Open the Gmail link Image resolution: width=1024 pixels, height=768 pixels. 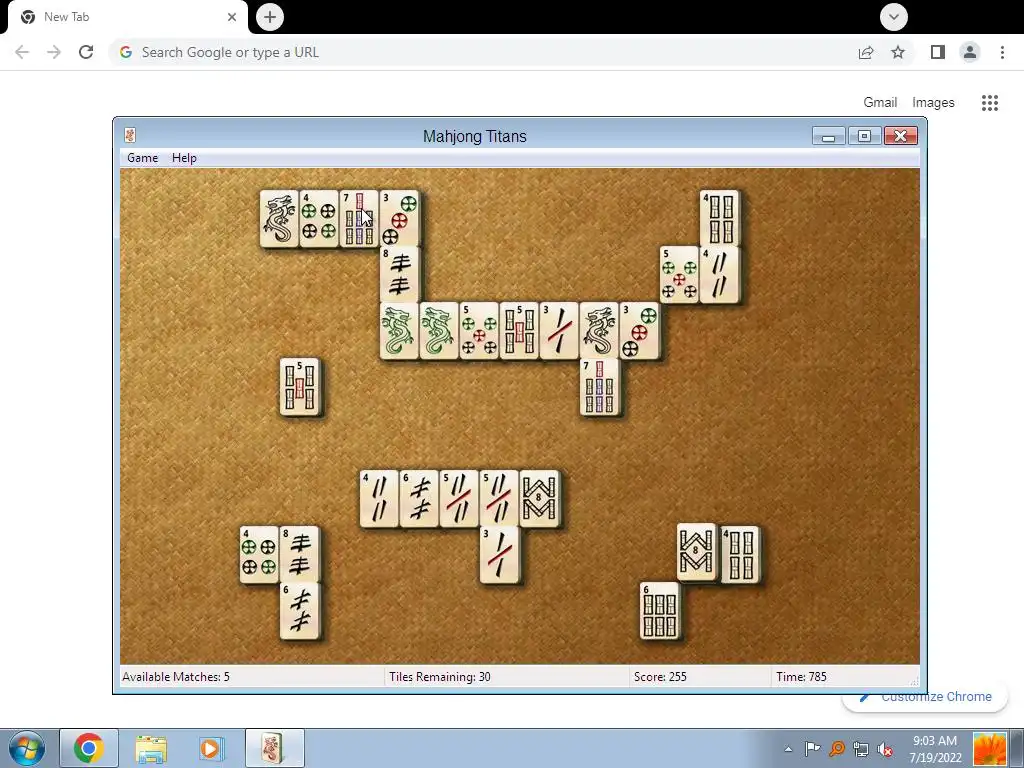point(880,103)
